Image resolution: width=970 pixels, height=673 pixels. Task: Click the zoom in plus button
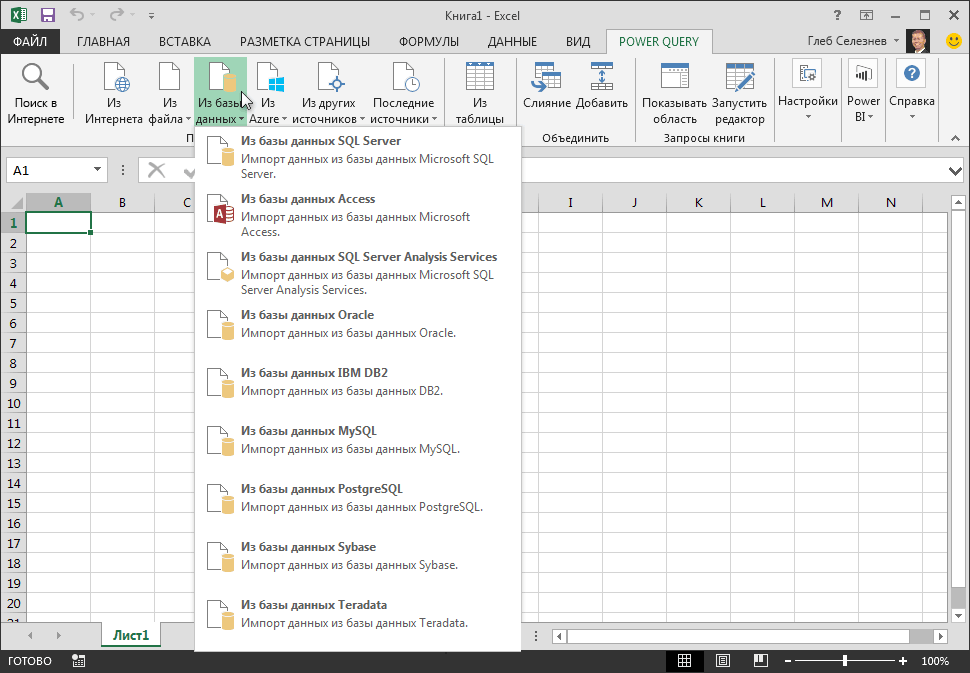point(903,661)
